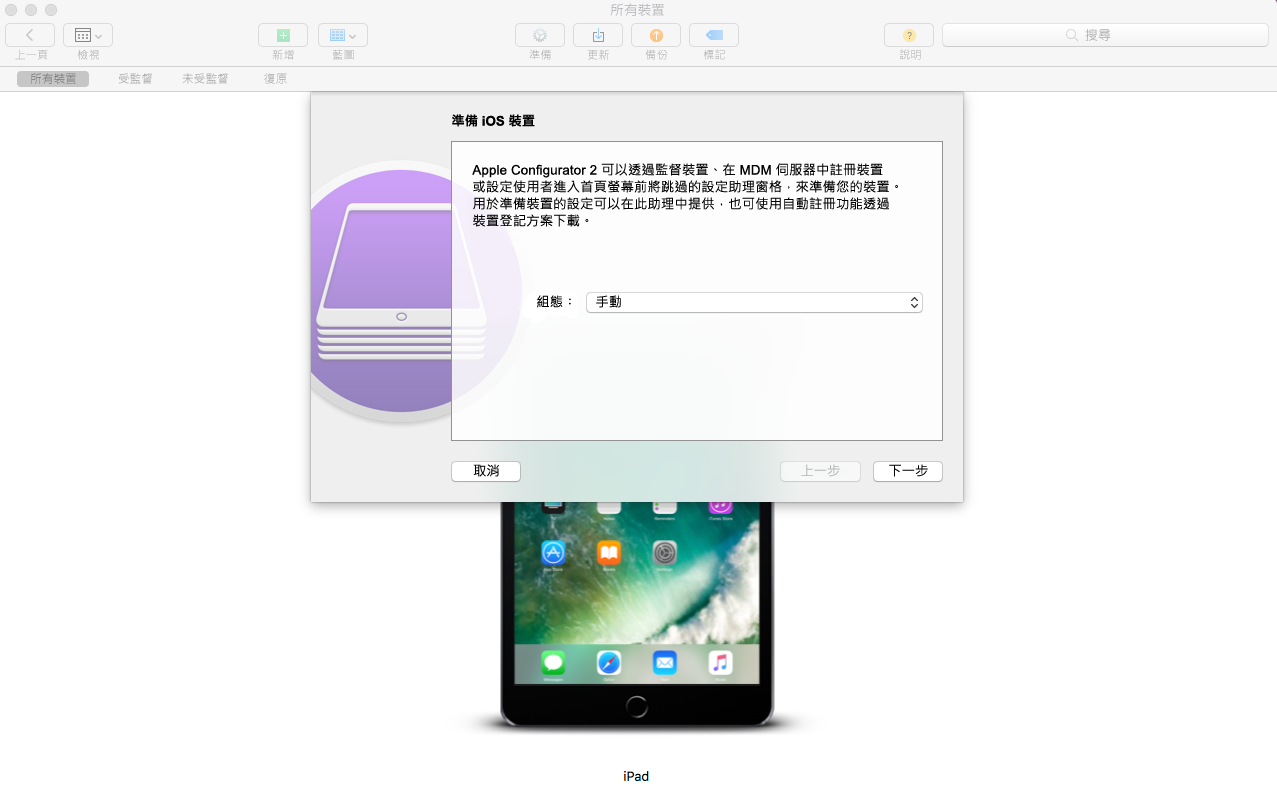Open the 藍圖 blueprints dropdown
Viewport: 1277px width, 788px height.
tap(343, 35)
